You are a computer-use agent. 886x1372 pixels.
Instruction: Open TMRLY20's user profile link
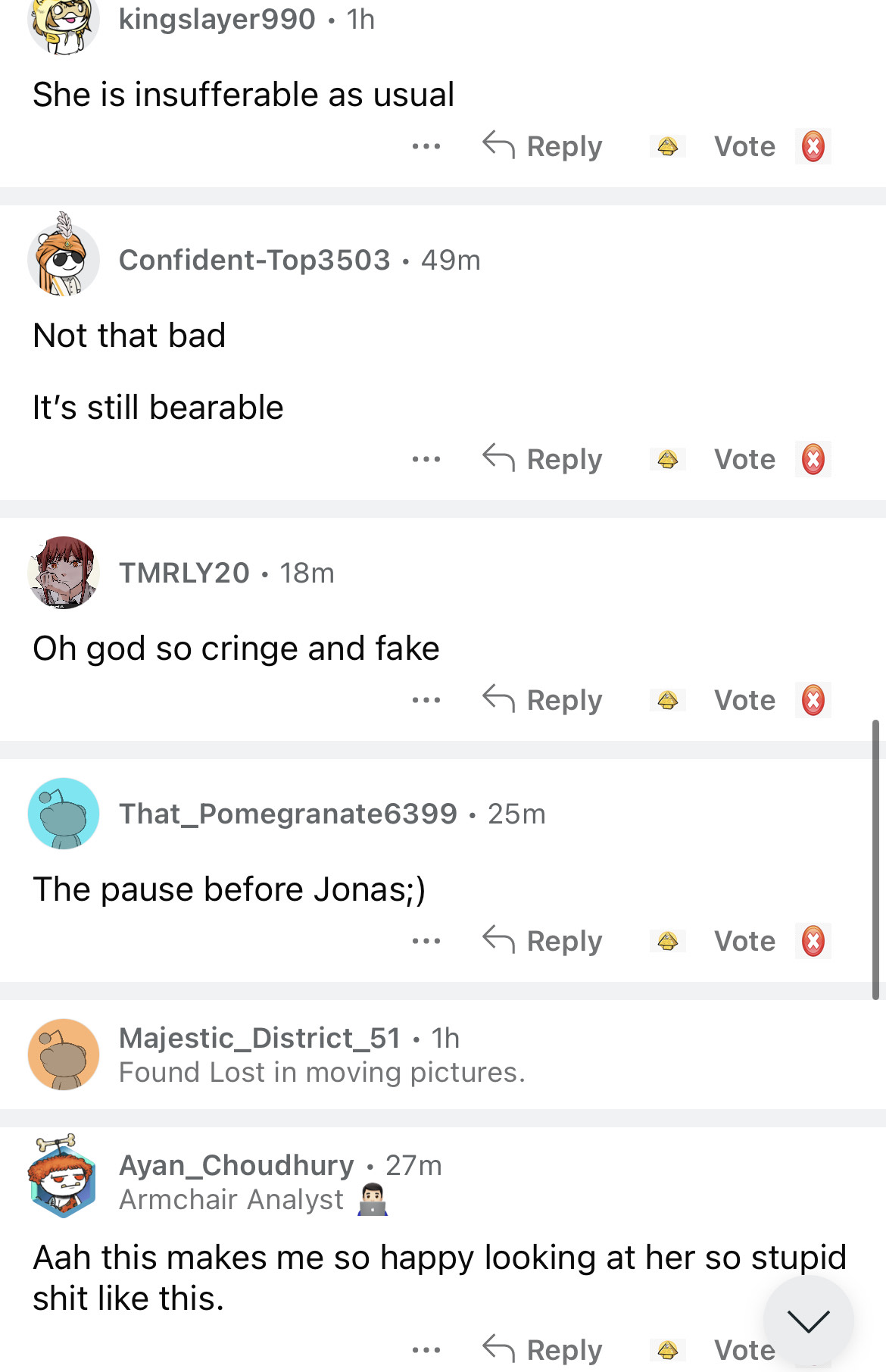184,573
